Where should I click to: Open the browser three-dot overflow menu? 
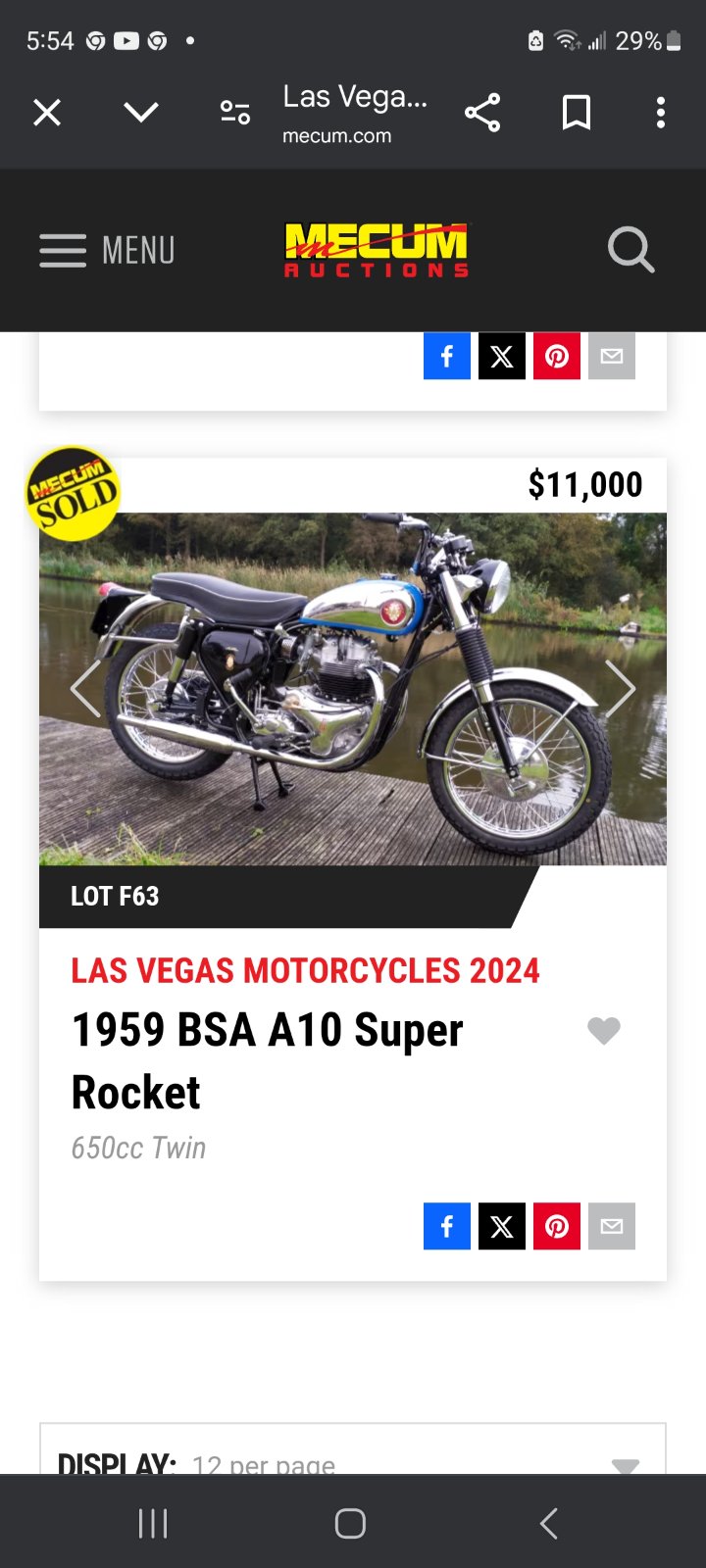click(x=661, y=113)
